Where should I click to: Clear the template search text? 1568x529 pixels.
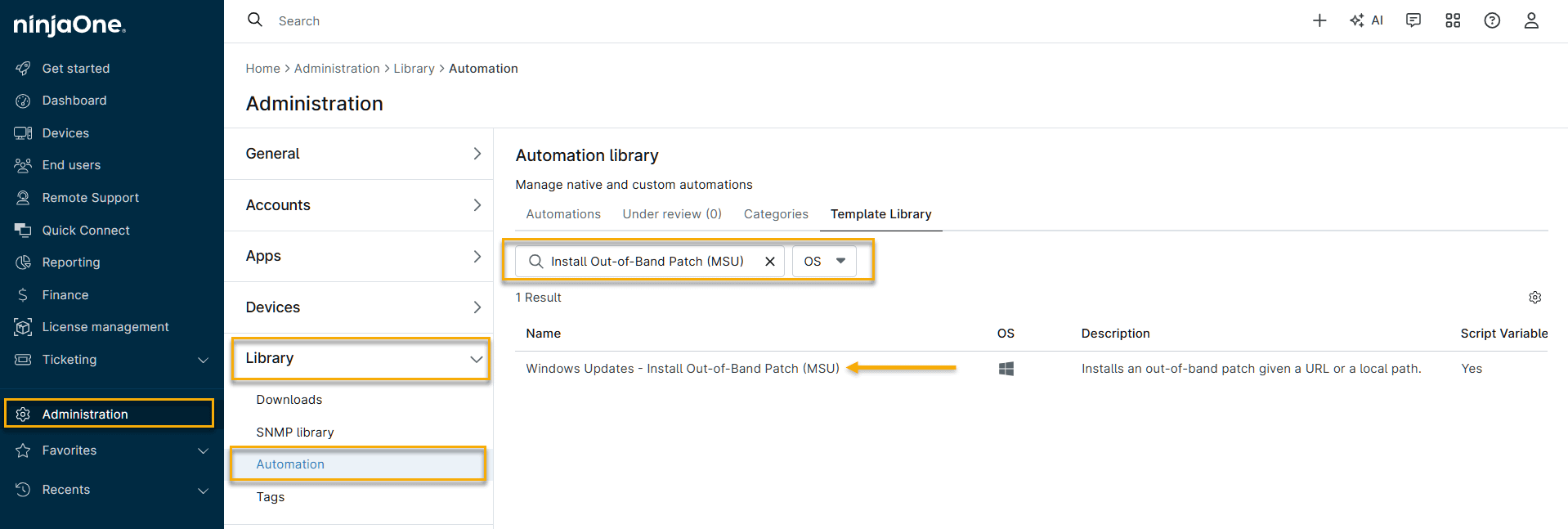tap(770, 262)
